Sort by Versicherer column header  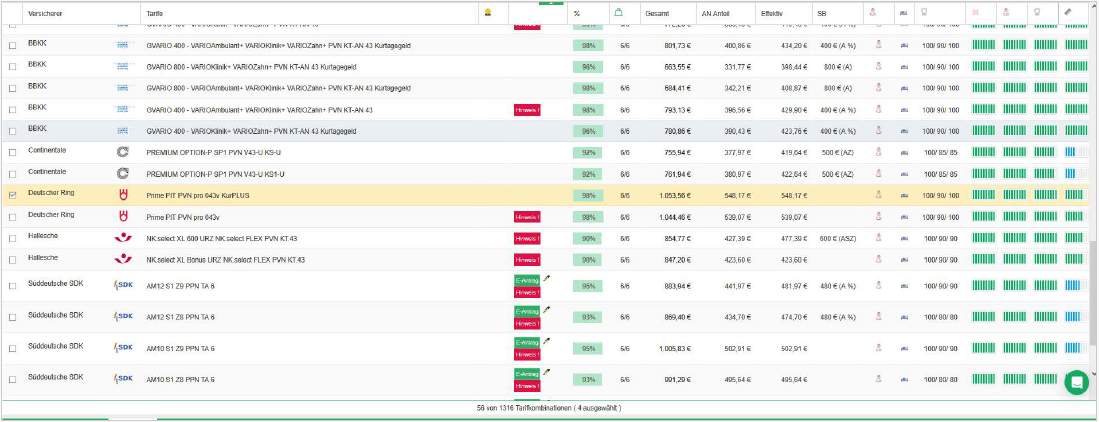coord(42,12)
